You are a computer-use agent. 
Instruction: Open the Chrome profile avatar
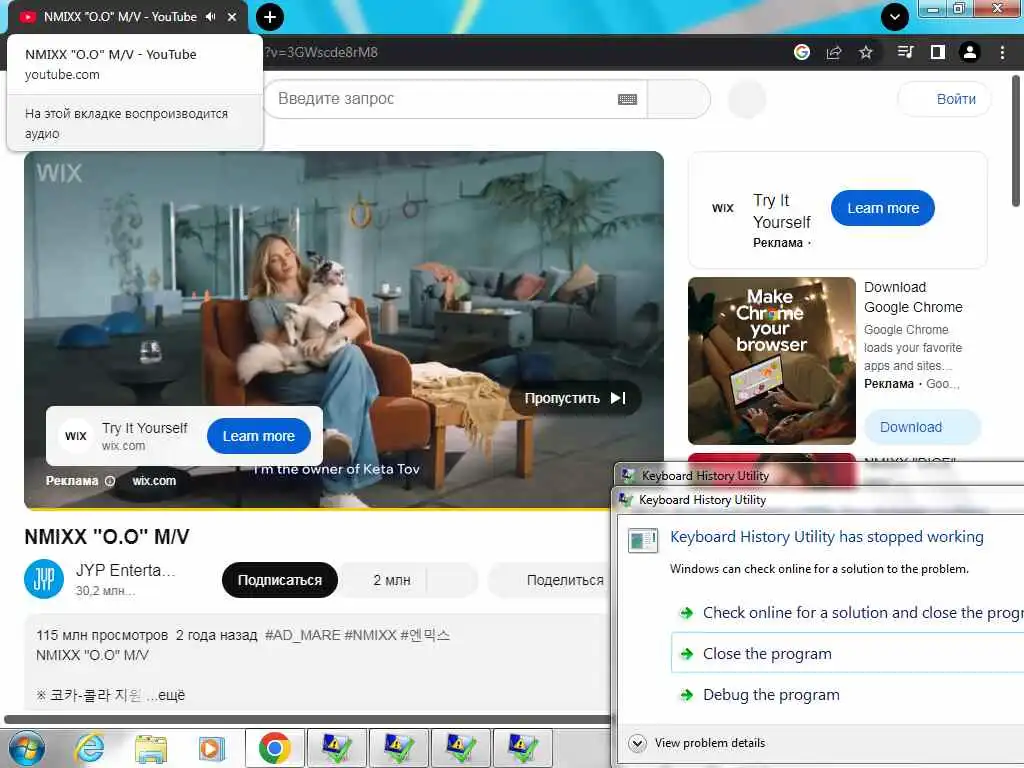970,52
